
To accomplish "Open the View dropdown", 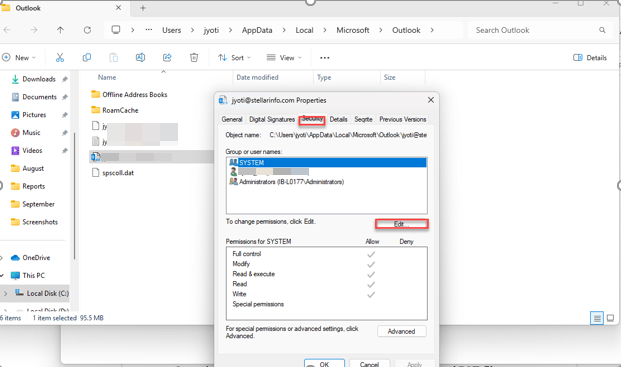I will [284, 58].
